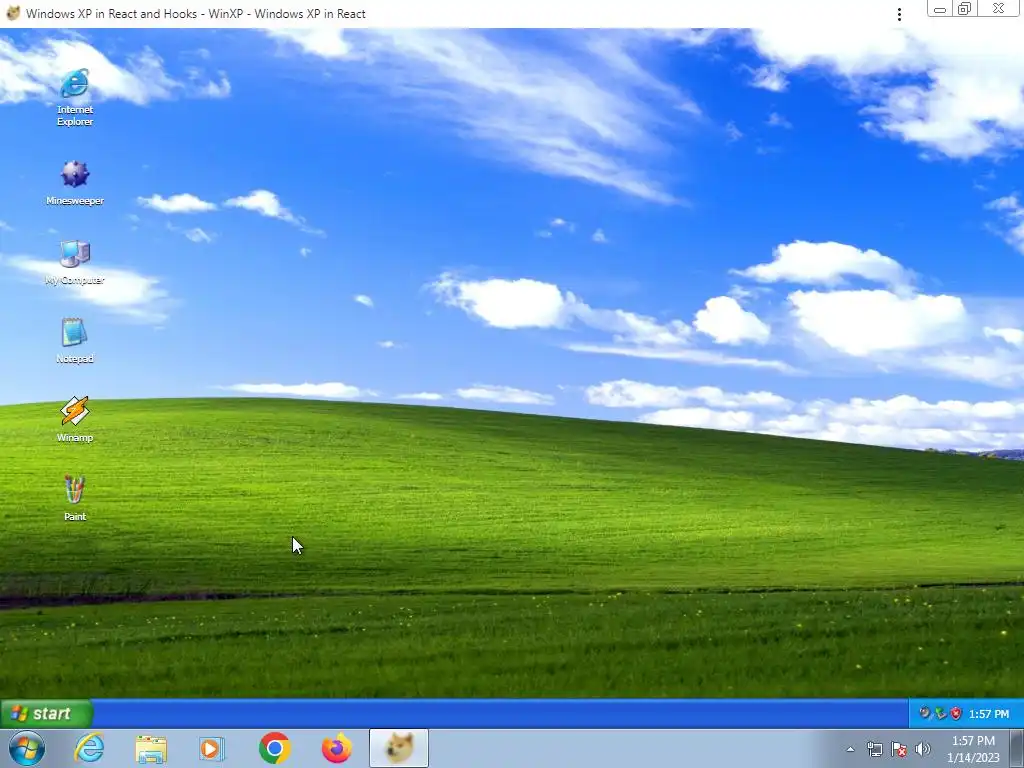Click the active doge app taskbar button
The image size is (1024, 768).
click(x=399, y=748)
